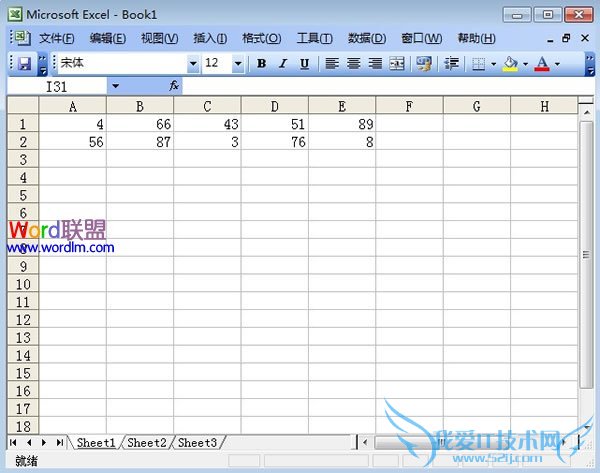Select cell with value 76
This screenshot has width=600, height=473.
pos(274,142)
